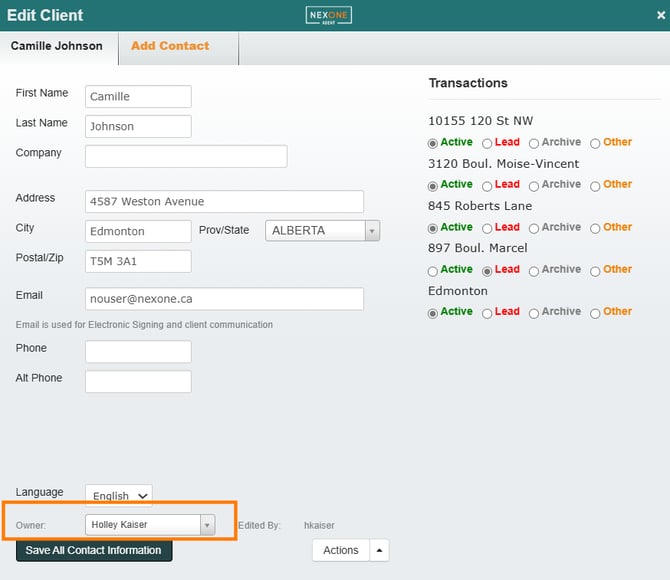Close the Edit Client dialog
This screenshot has width=670, height=580.
click(660, 16)
